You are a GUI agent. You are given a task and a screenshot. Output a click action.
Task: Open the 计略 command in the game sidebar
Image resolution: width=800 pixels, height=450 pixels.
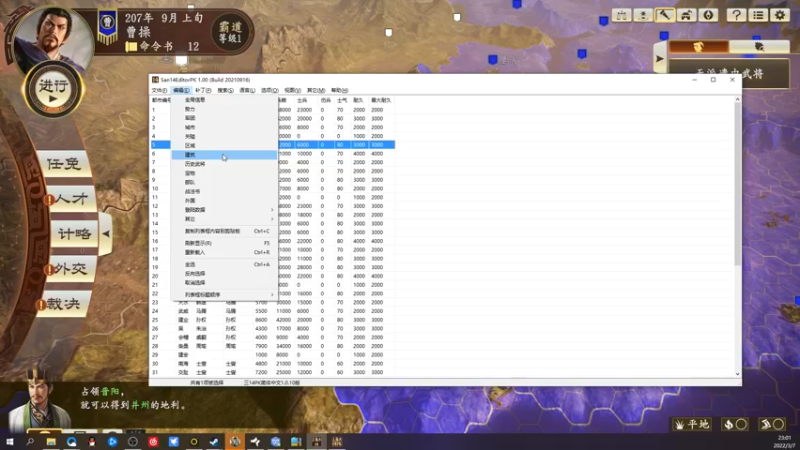click(73, 234)
